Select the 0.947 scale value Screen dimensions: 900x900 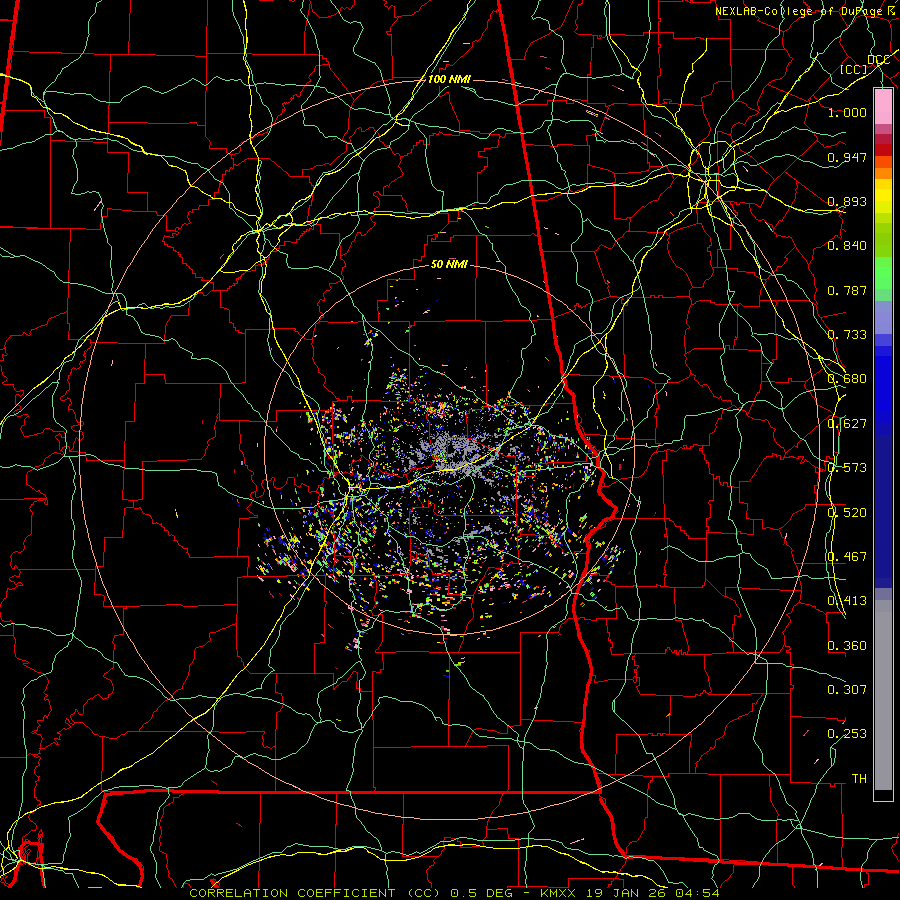coord(847,157)
